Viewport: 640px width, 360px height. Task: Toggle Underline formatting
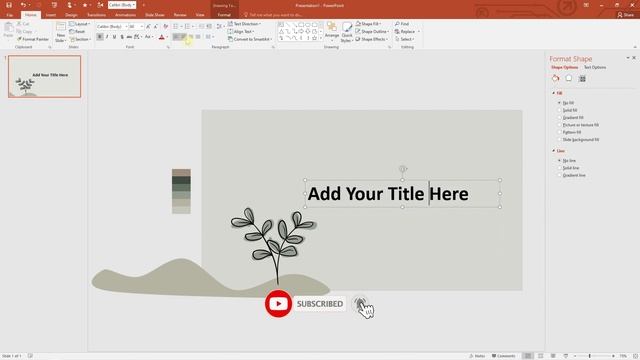(x=115, y=37)
